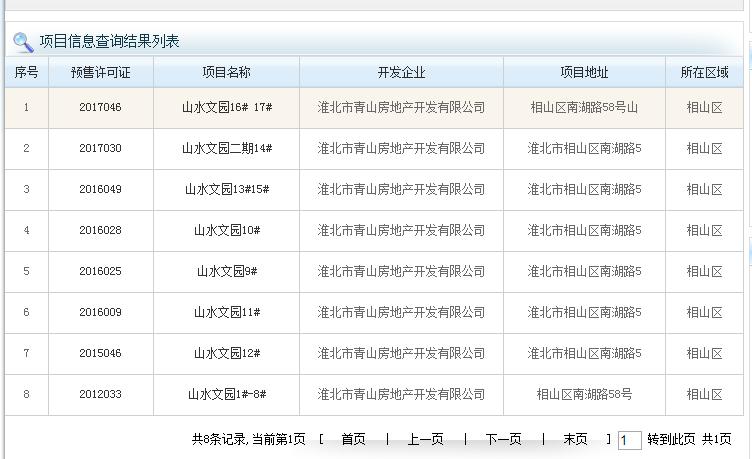Click the 开发企业 column header
752x459 pixels.
point(401,72)
